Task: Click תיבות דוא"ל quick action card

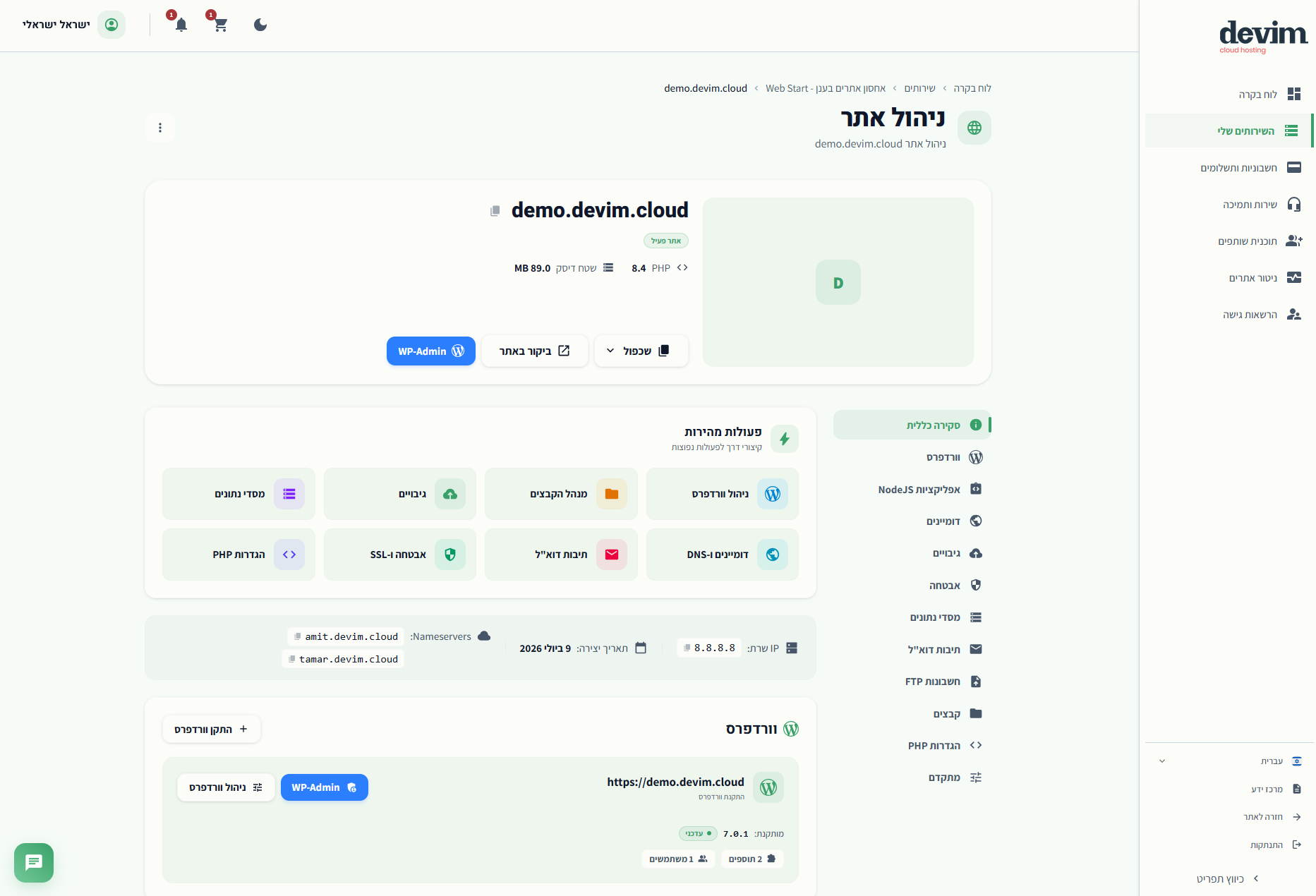Action: click(x=561, y=555)
